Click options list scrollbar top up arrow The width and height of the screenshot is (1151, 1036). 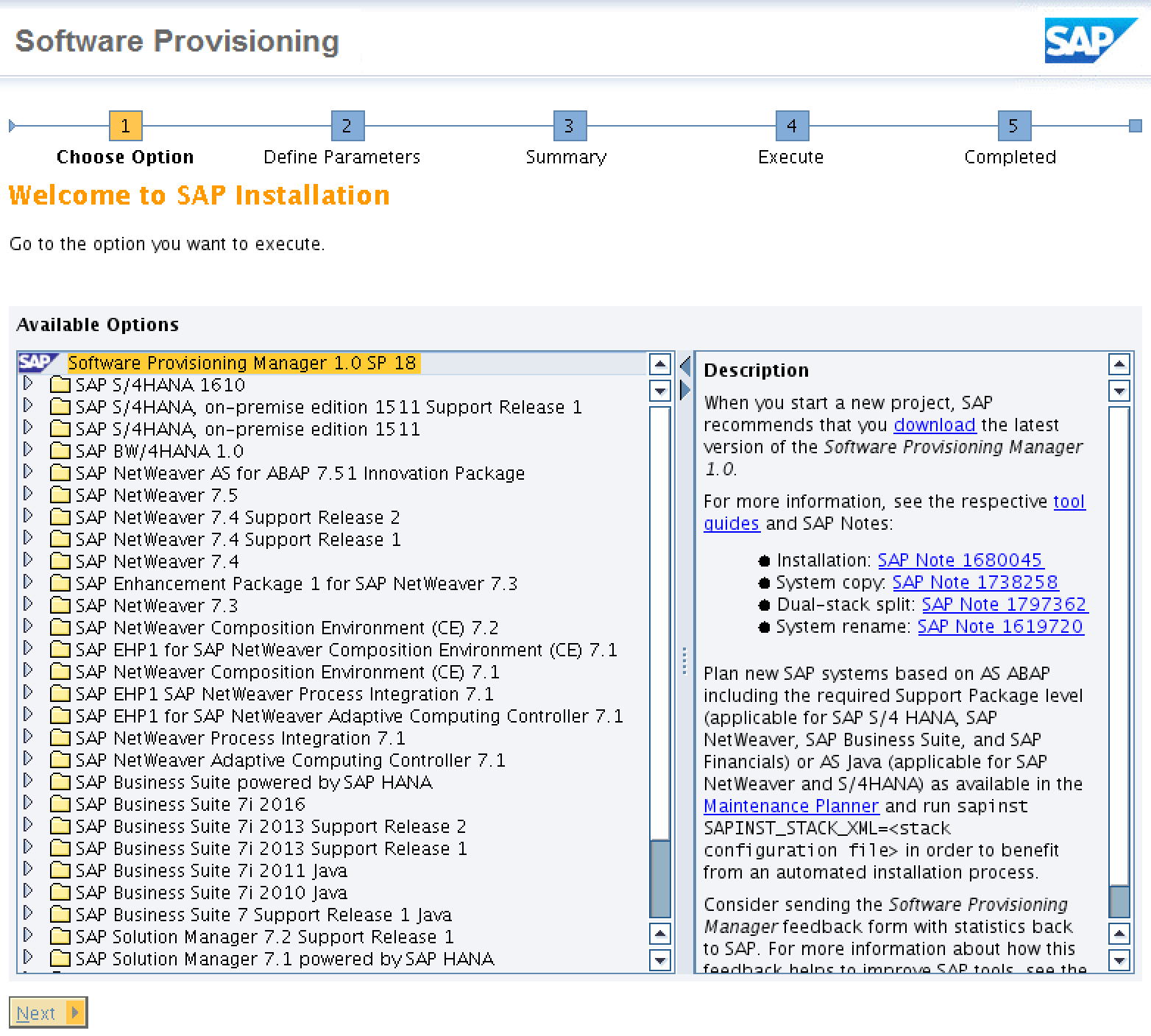point(660,364)
